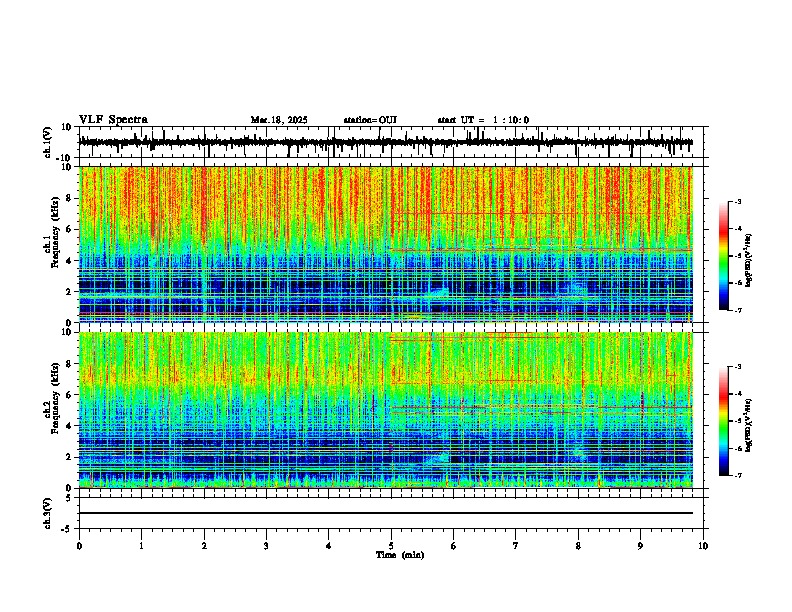Click the time axis tick label "0"
792x612 pixels.
tap(79, 546)
